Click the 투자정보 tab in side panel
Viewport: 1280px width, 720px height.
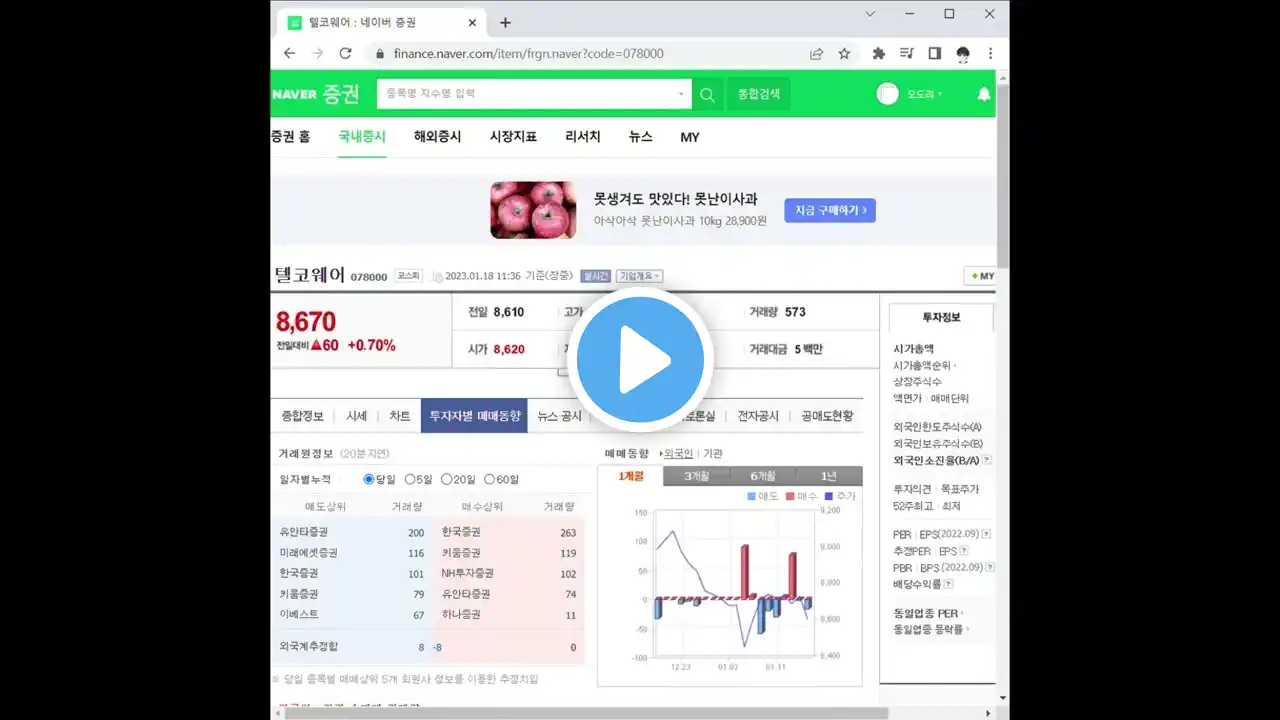pyautogui.click(x=941, y=317)
